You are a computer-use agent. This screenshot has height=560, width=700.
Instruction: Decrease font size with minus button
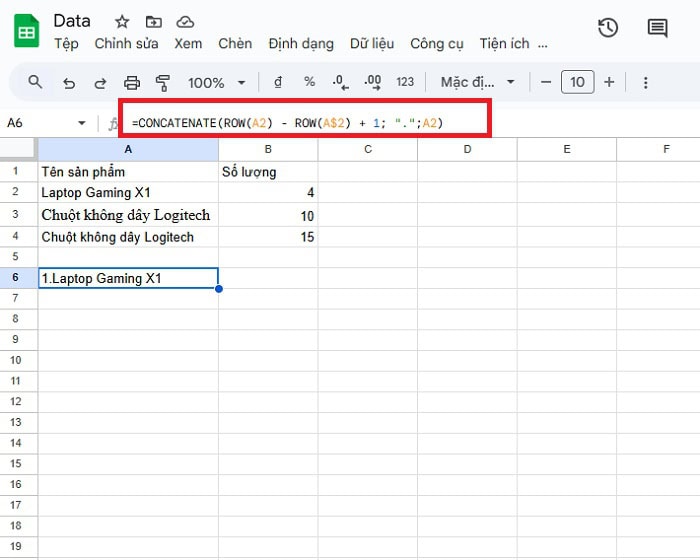[x=545, y=82]
